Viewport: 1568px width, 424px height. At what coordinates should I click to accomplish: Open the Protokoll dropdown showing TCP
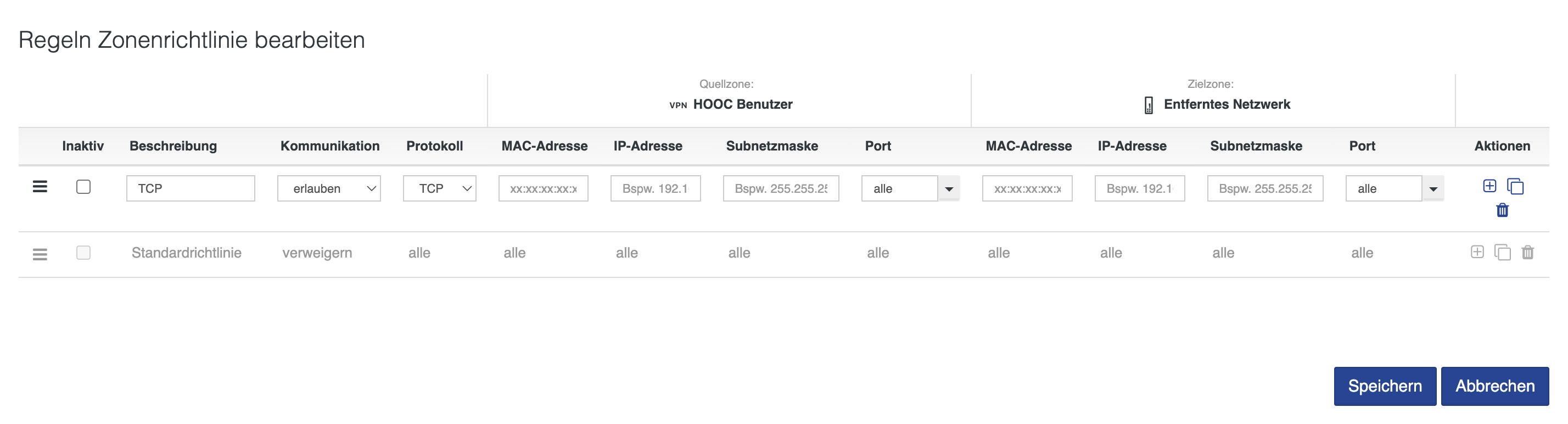pyautogui.click(x=439, y=189)
